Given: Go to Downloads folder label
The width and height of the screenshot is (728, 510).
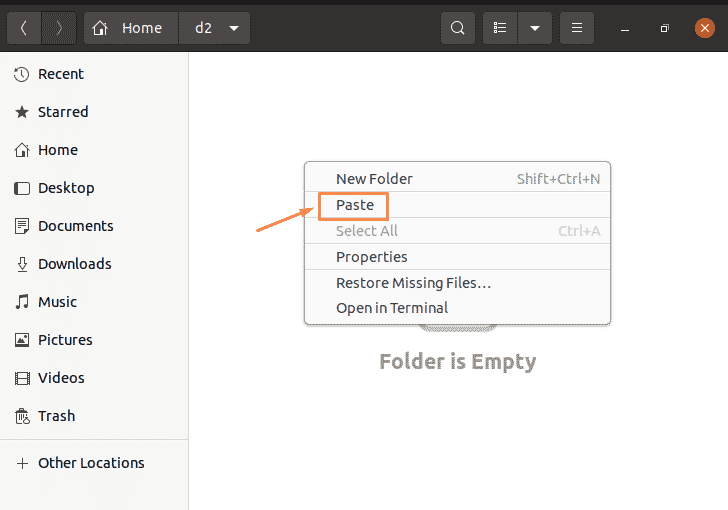Looking at the screenshot, I should click(75, 264).
